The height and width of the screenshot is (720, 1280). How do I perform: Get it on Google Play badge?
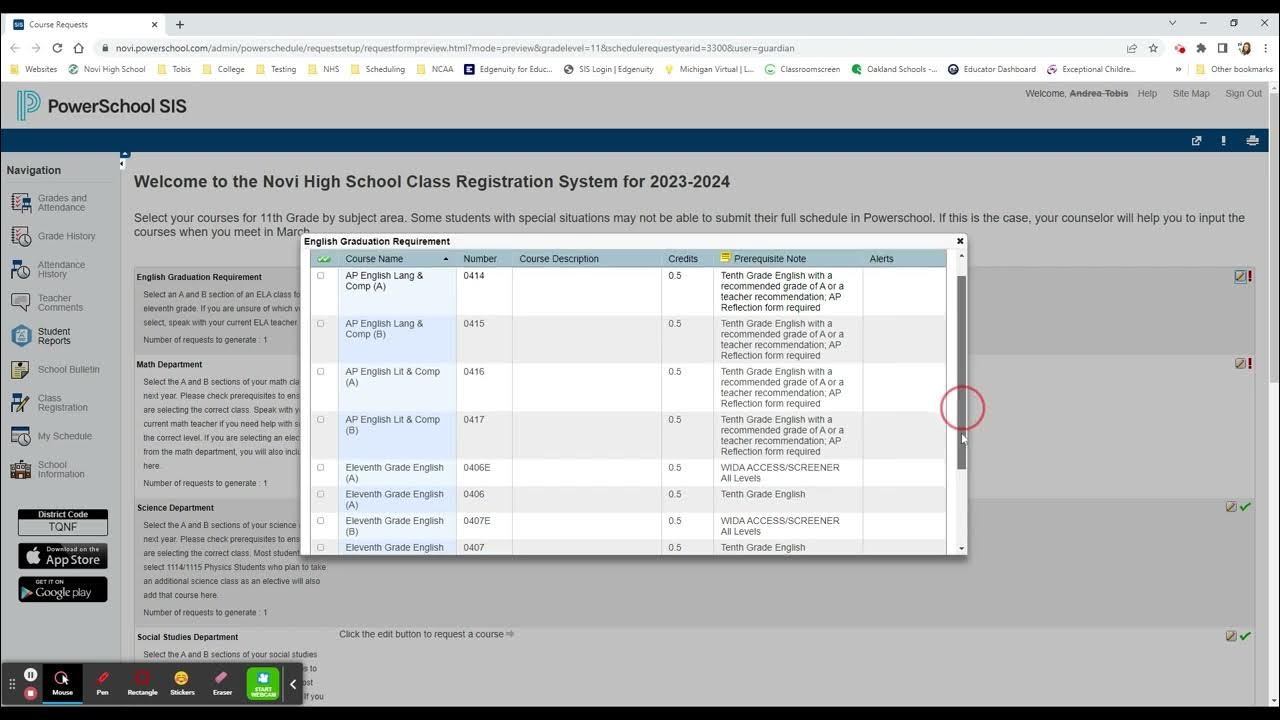coord(63,589)
